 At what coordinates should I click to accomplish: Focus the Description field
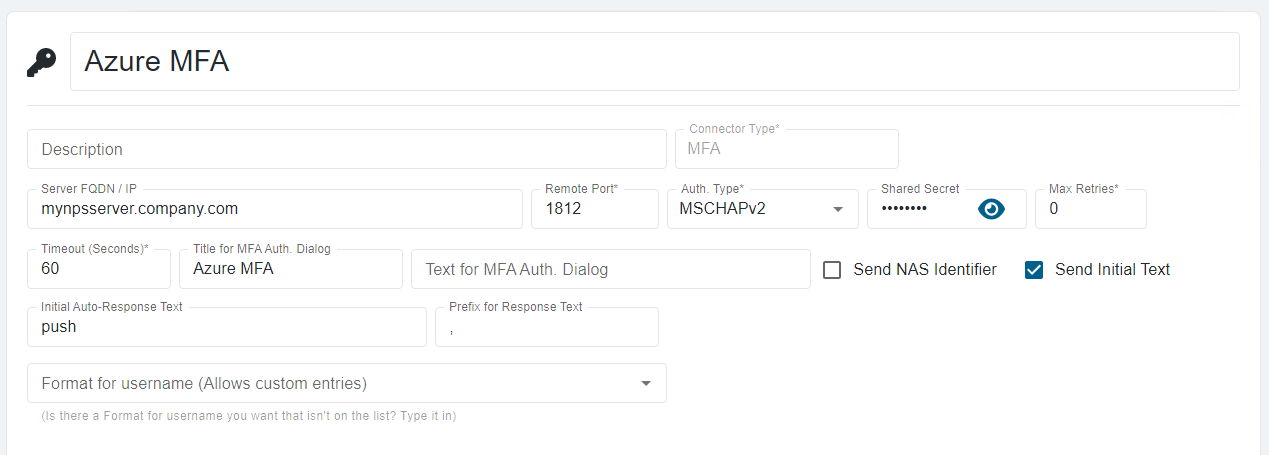point(346,150)
